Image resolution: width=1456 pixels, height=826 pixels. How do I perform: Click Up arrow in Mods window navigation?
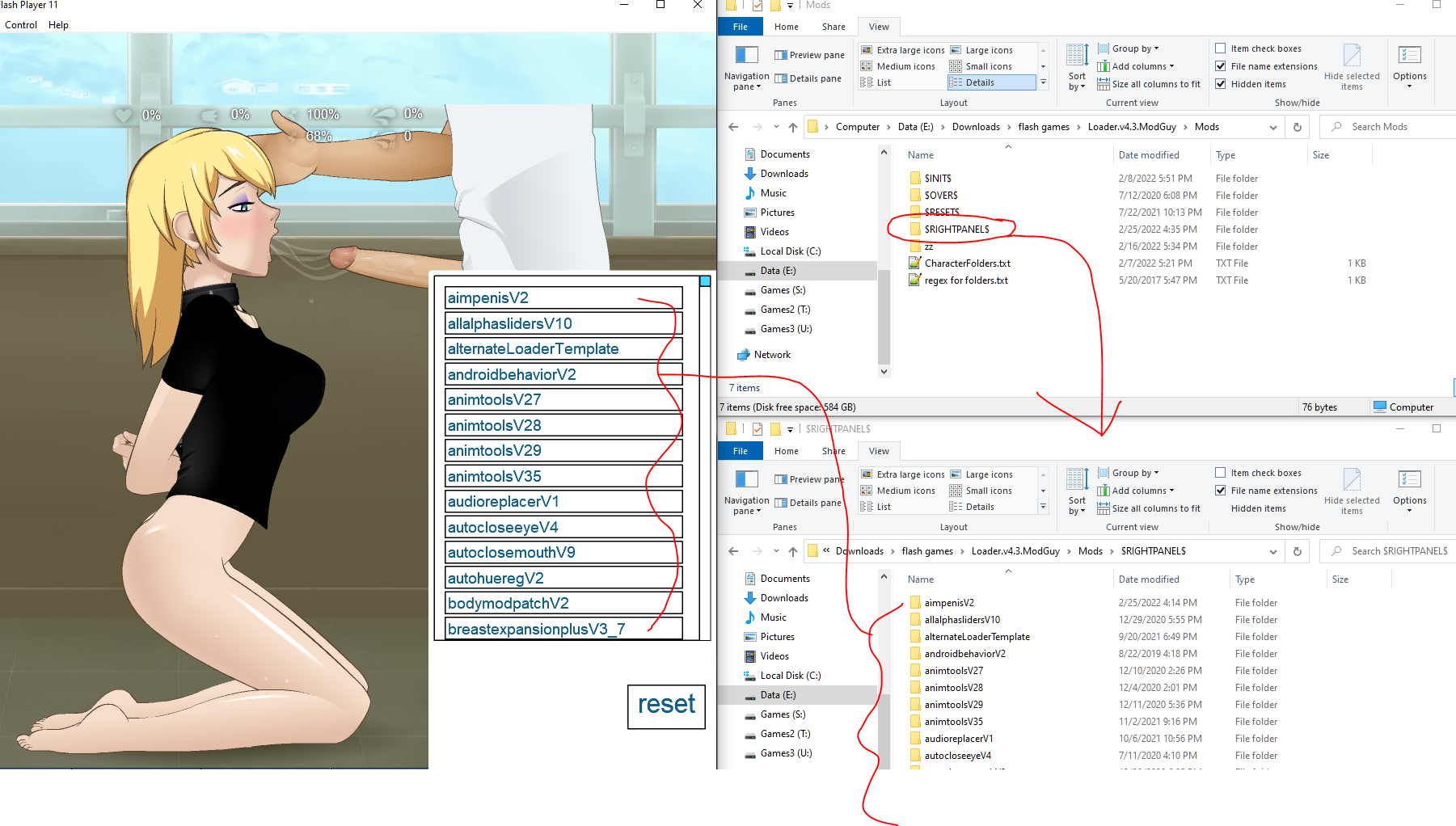click(x=793, y=127)
